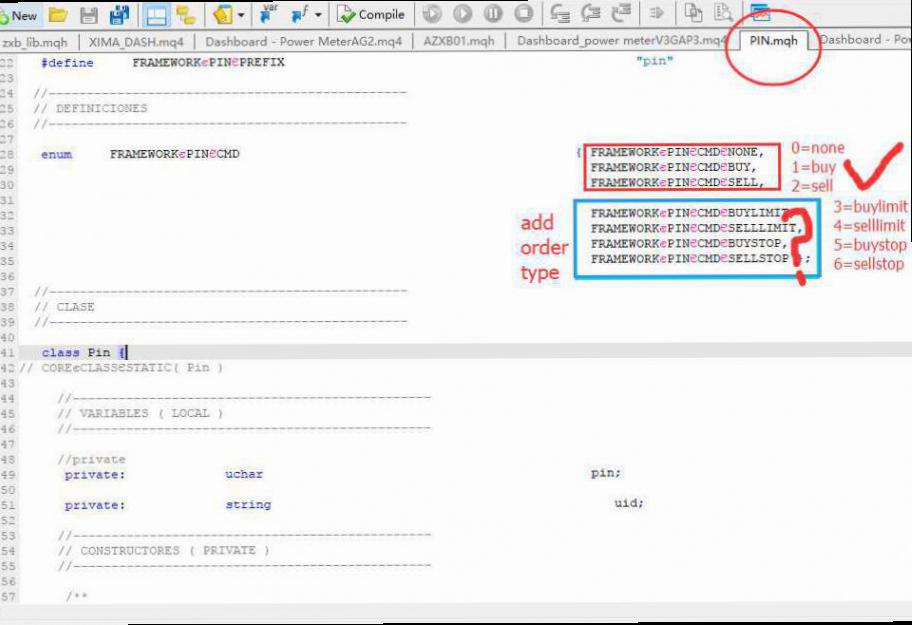
Task: Open a file with the folder icon
Action: click(x=58, y=15)
